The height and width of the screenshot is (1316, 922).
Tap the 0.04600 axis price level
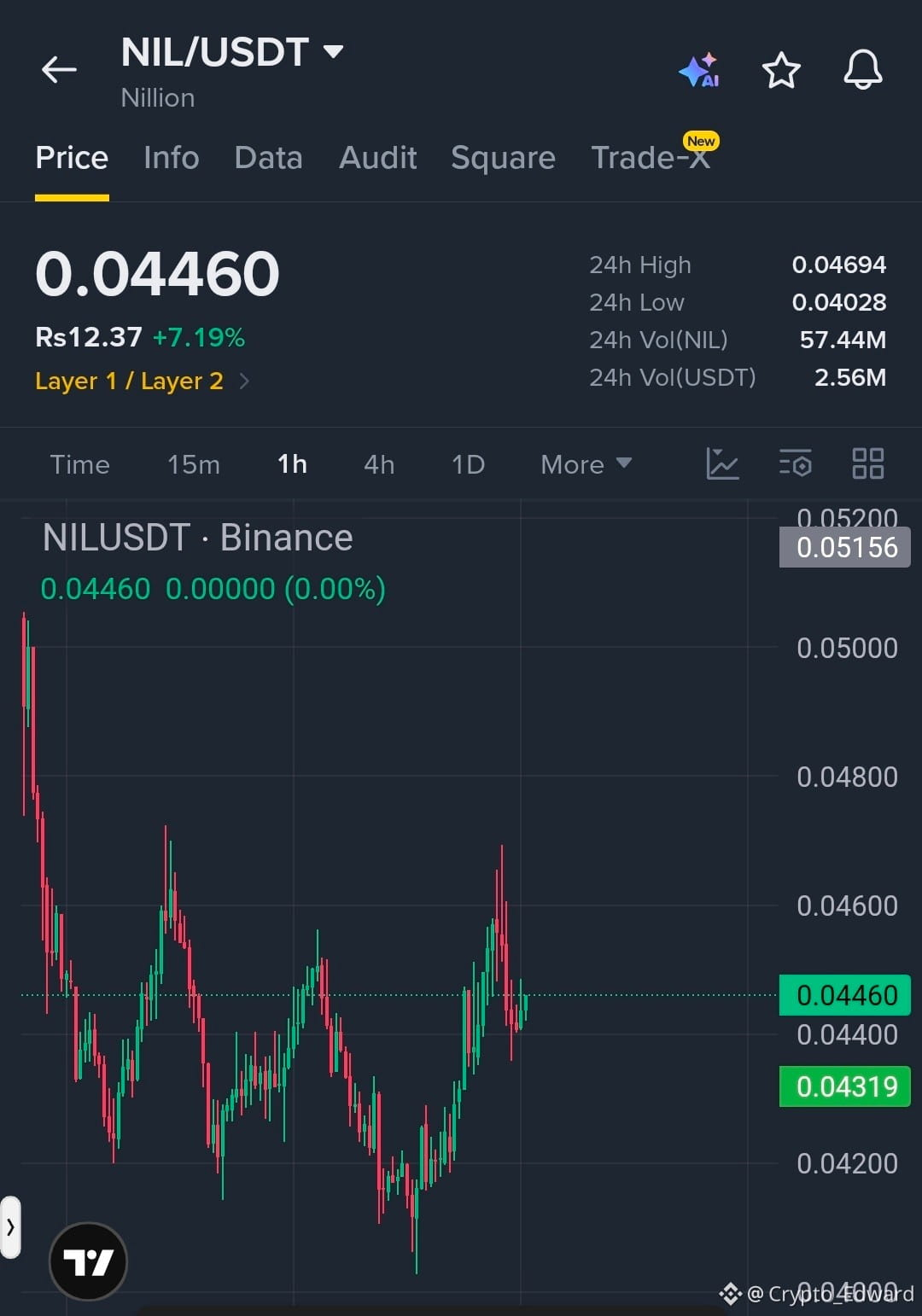[847, 905]
